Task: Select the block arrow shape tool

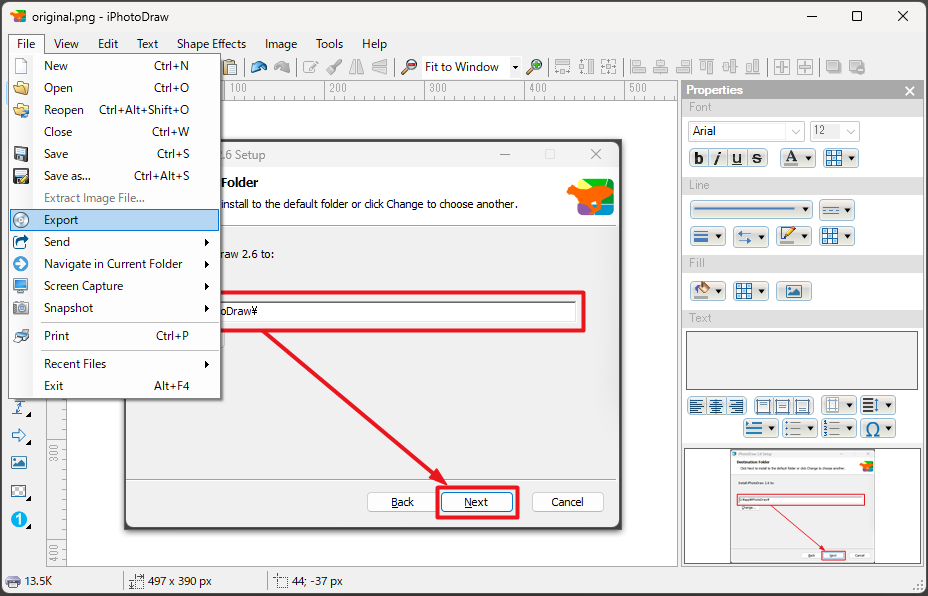Action: click(x=19, y=436)
